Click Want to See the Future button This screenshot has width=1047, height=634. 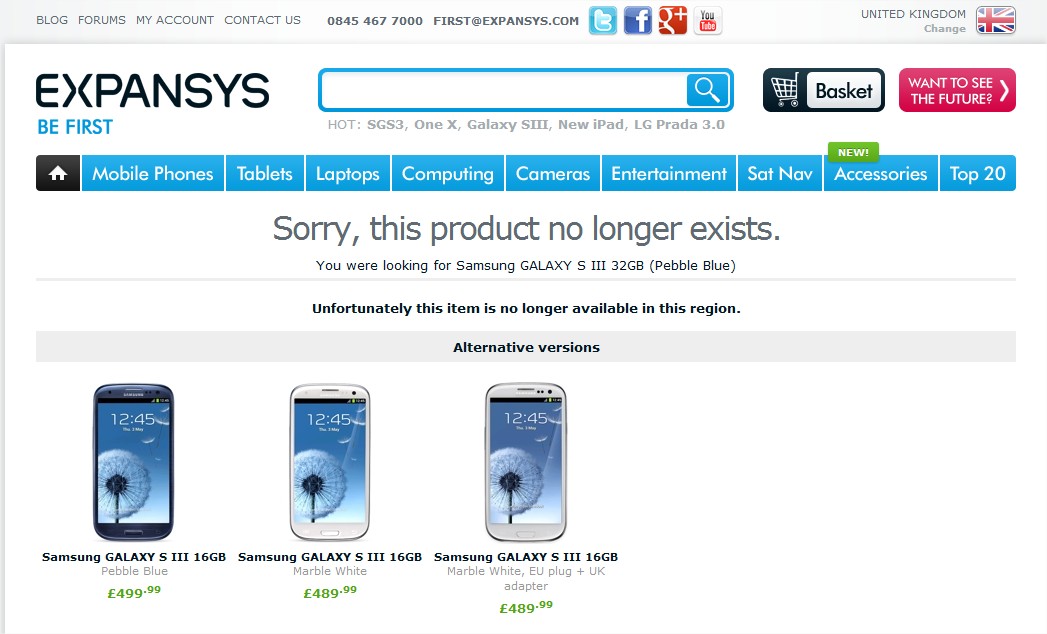coord(957,90)
